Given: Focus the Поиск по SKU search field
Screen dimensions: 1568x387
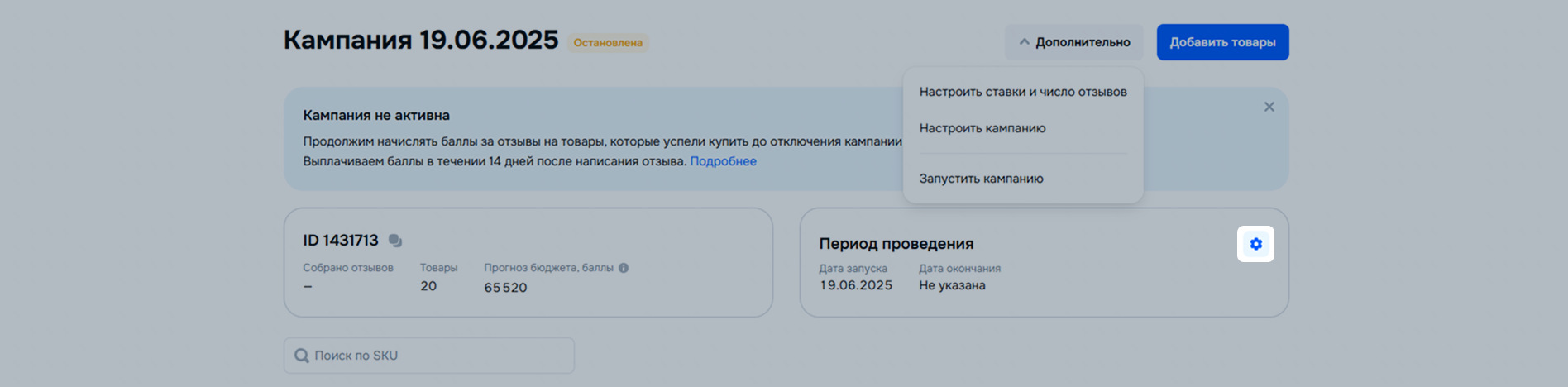Looking at the screenshot, I should point(438,356).
